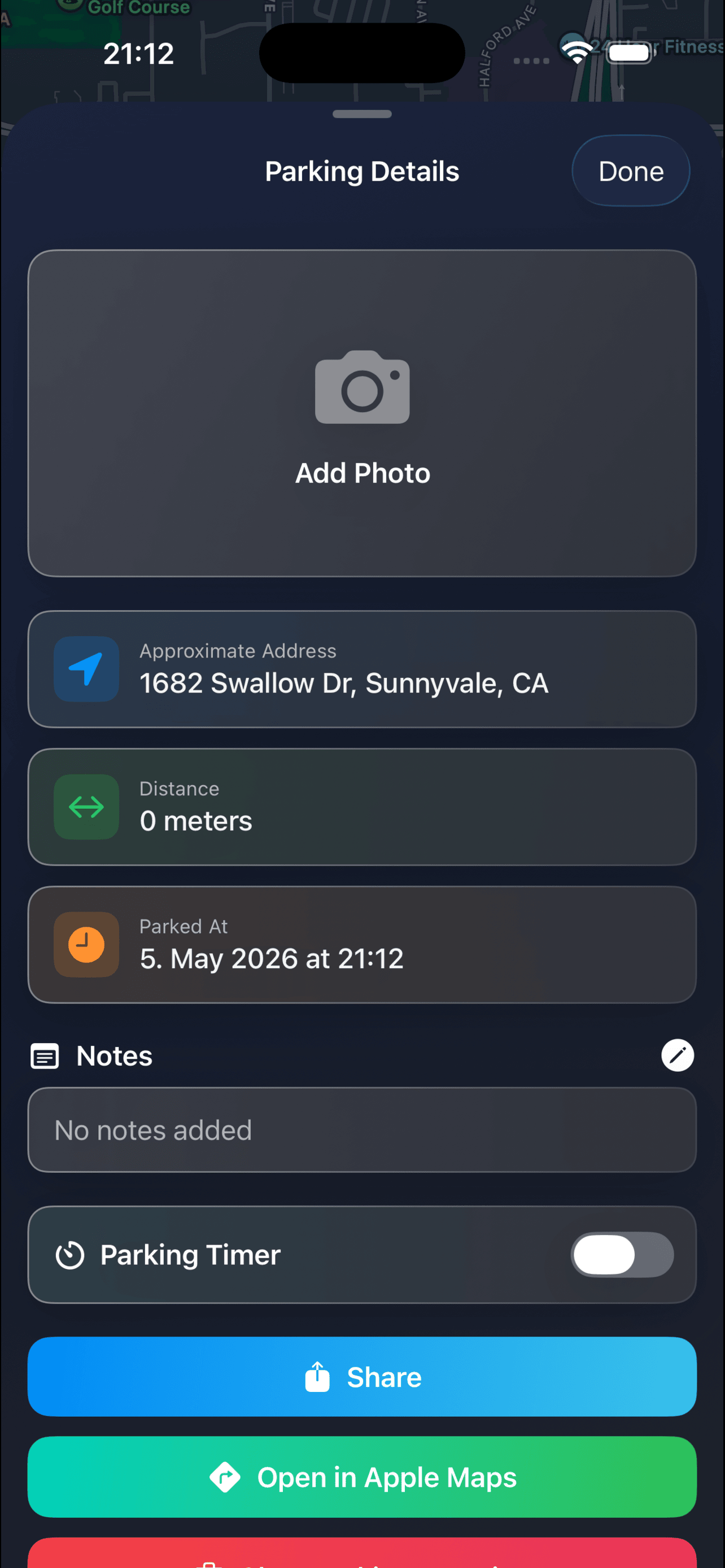725x1568 pixels.
Task: Click the No notes added field
Action: 362,1130
